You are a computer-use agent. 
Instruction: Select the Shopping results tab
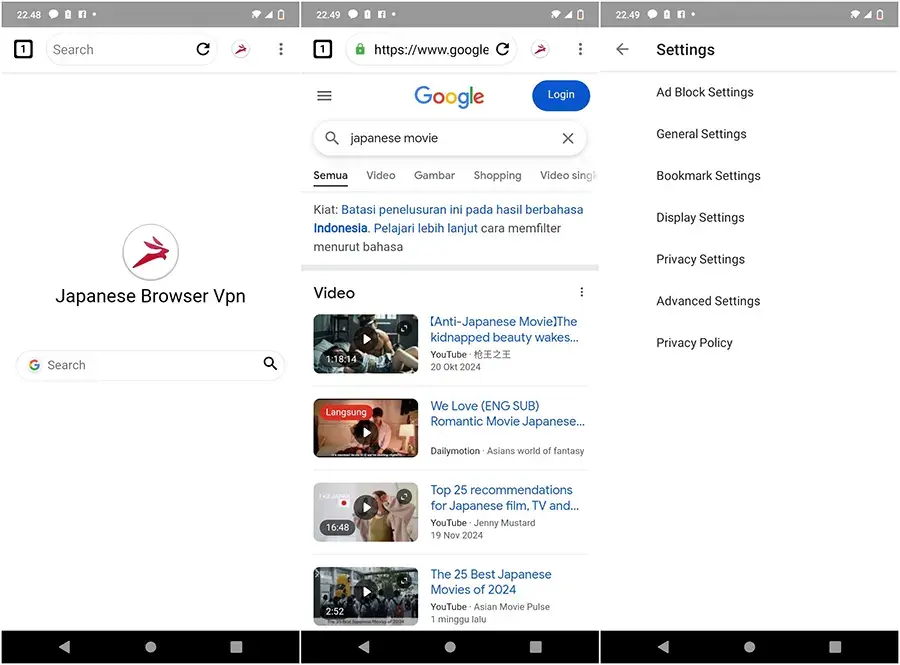(497, 175)
